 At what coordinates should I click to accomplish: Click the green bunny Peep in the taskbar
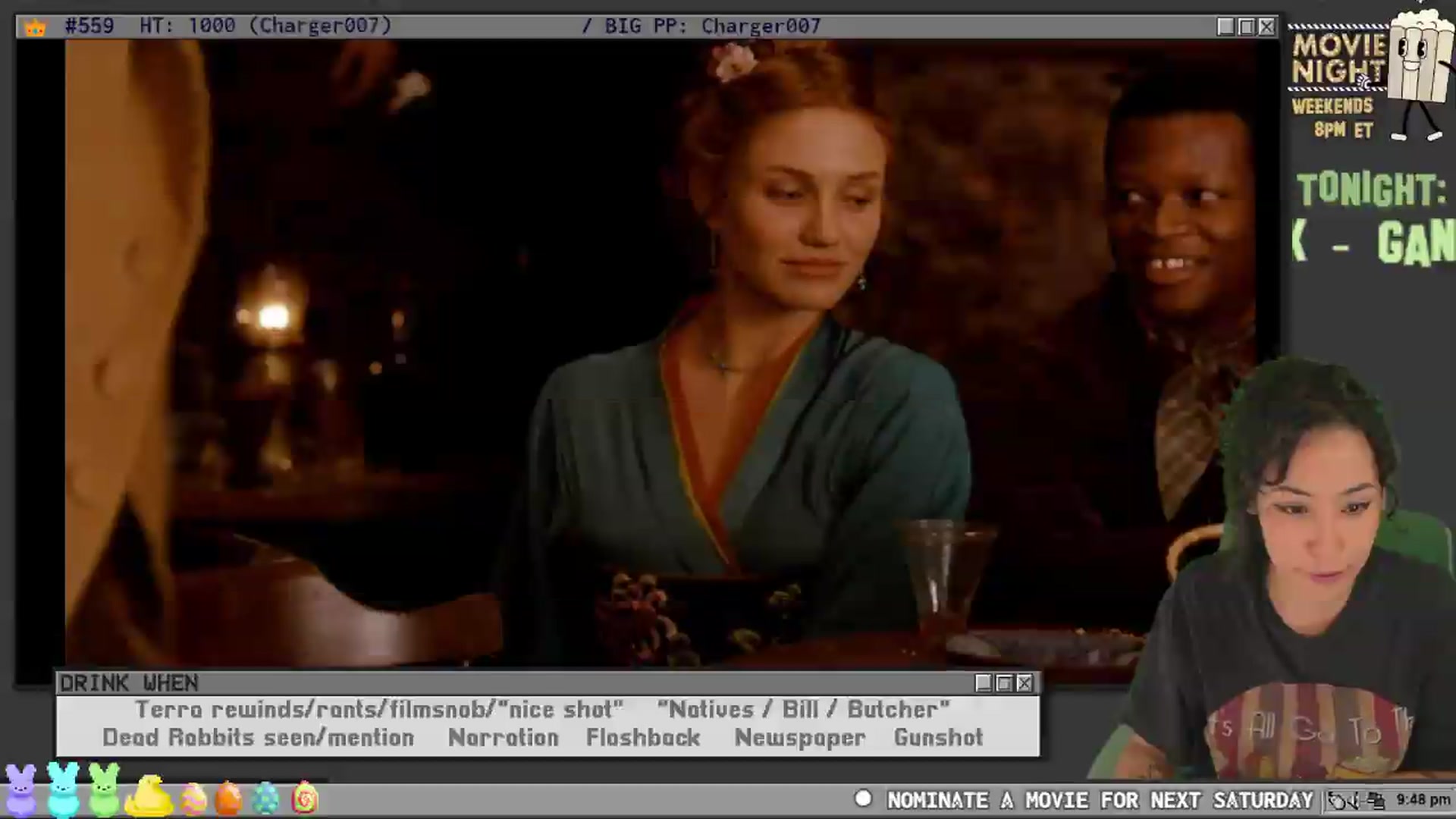[104, 789]
